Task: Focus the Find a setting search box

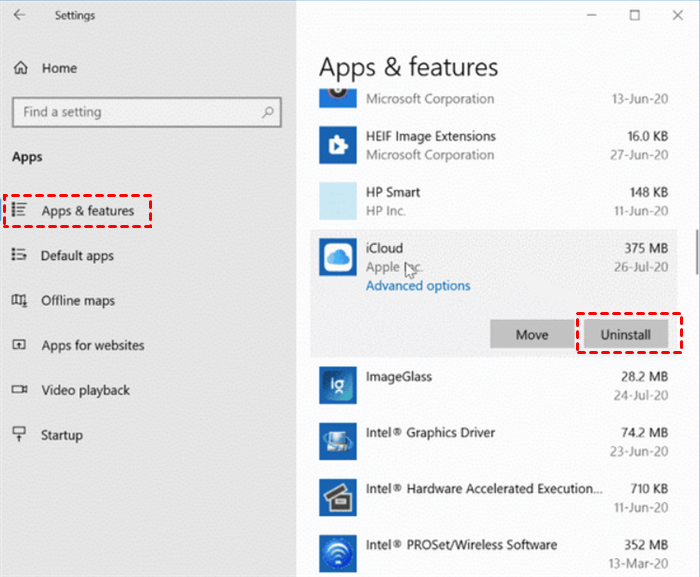Action: pyautogui.click(x=147, y=112)
